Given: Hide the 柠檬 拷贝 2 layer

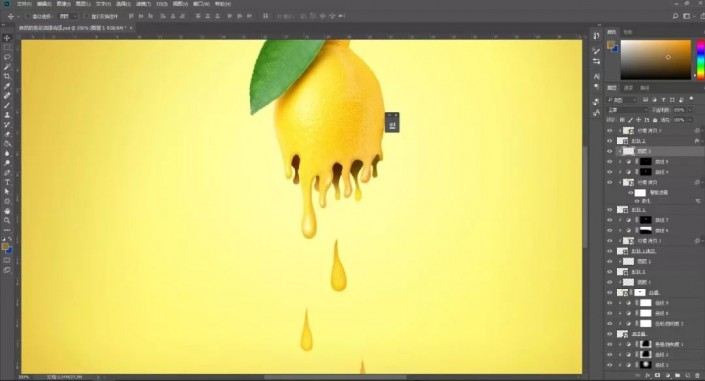Looking at the screenshot, I should [x=610, y=241].
